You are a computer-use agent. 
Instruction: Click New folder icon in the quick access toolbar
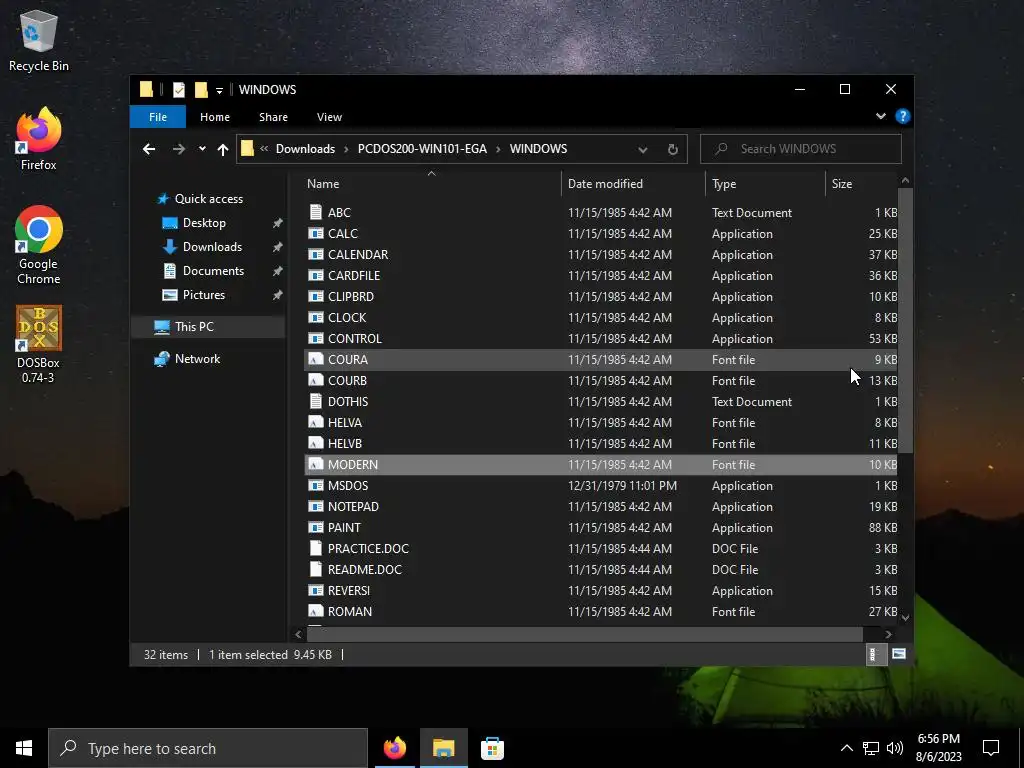(201, 89)
